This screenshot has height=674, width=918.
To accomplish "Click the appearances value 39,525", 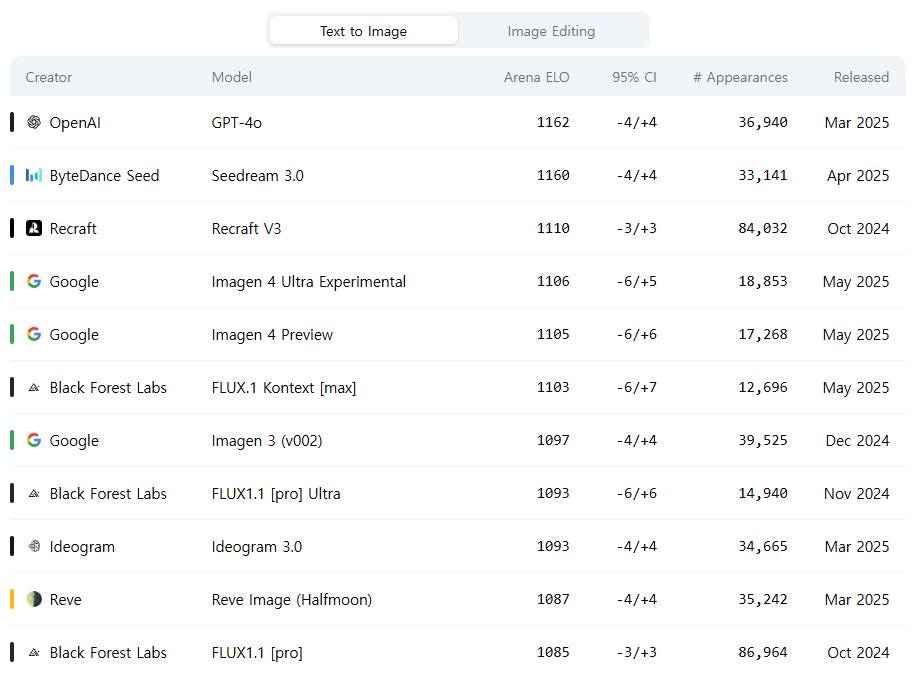I will point(763,440).
